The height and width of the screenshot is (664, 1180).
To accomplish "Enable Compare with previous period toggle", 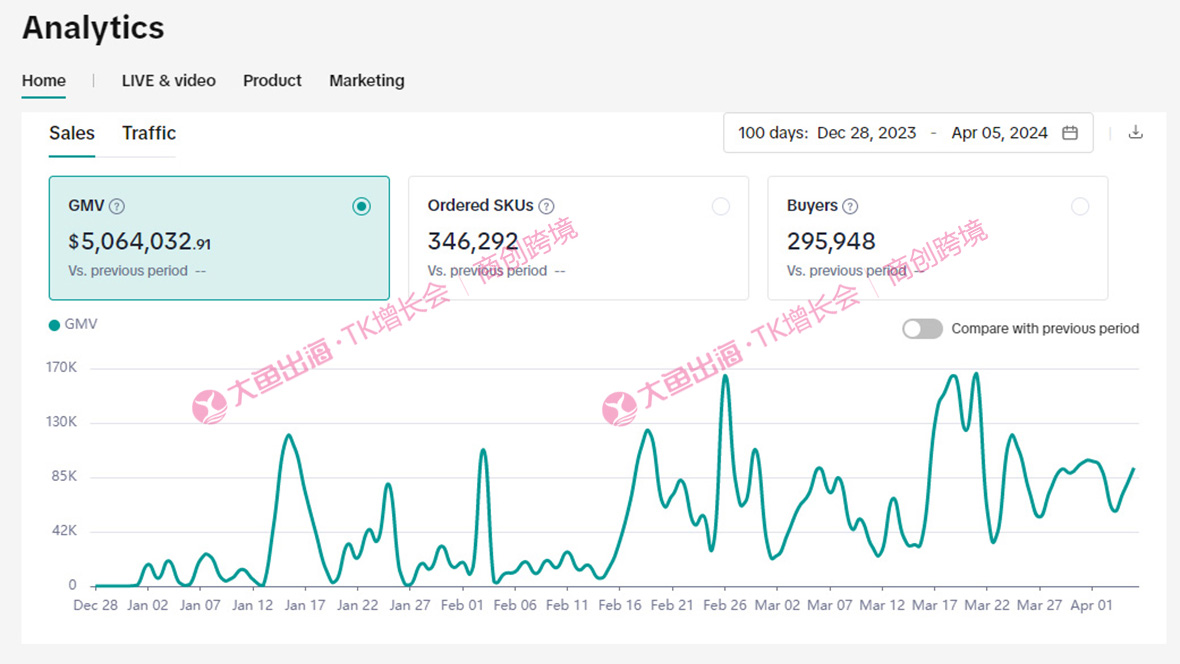I will [922, 329].
